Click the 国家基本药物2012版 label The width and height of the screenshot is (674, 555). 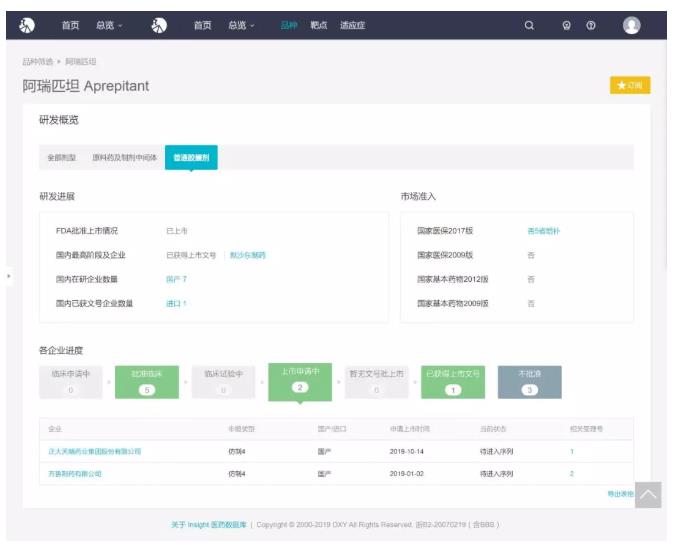click(x=453, y=279)
